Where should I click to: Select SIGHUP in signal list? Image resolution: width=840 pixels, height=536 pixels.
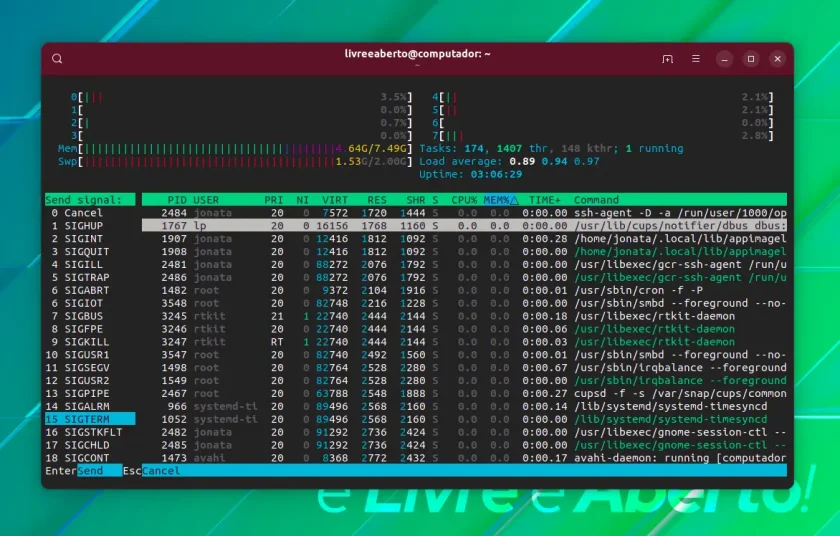pyautogui.click(x=90, y=226)
